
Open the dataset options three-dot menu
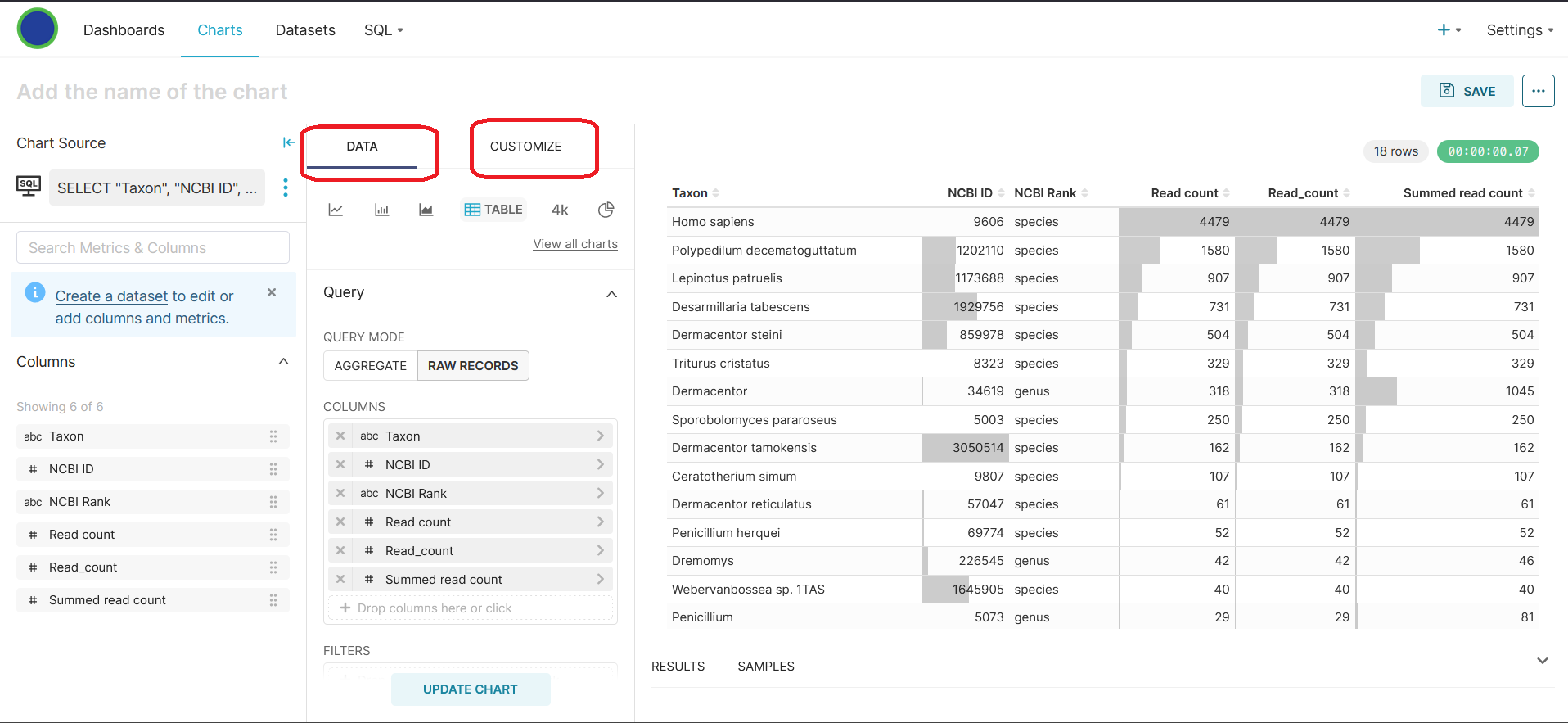pyautogui.click(x=285, y=188)
